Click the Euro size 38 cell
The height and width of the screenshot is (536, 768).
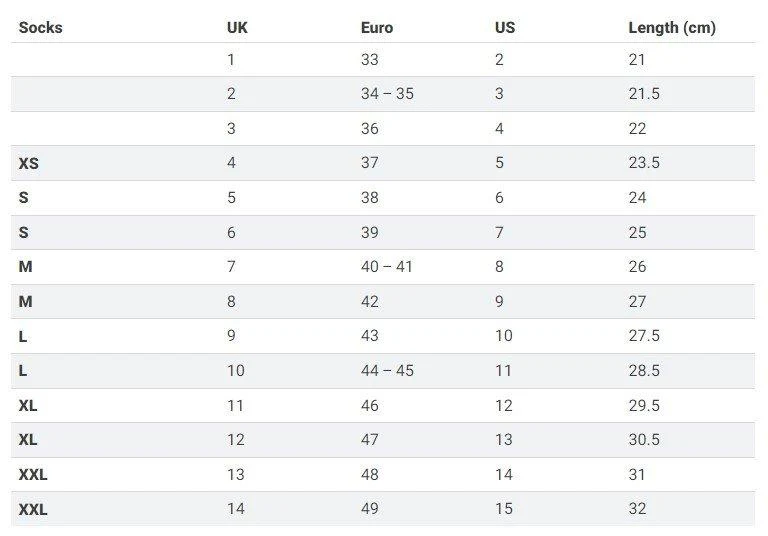coord(370,198)
